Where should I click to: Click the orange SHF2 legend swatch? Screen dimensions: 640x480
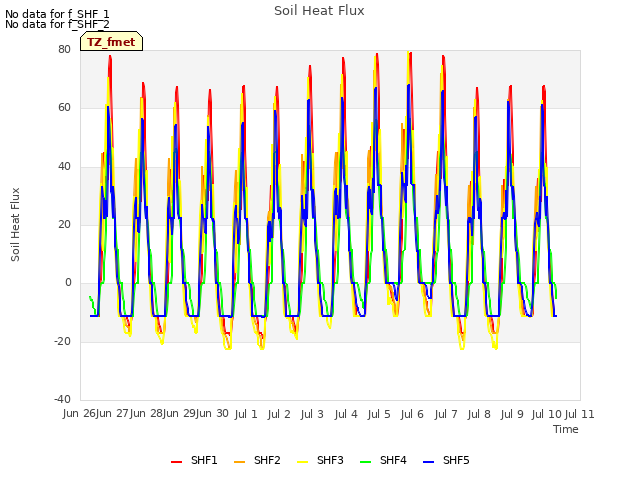[240, 461]
